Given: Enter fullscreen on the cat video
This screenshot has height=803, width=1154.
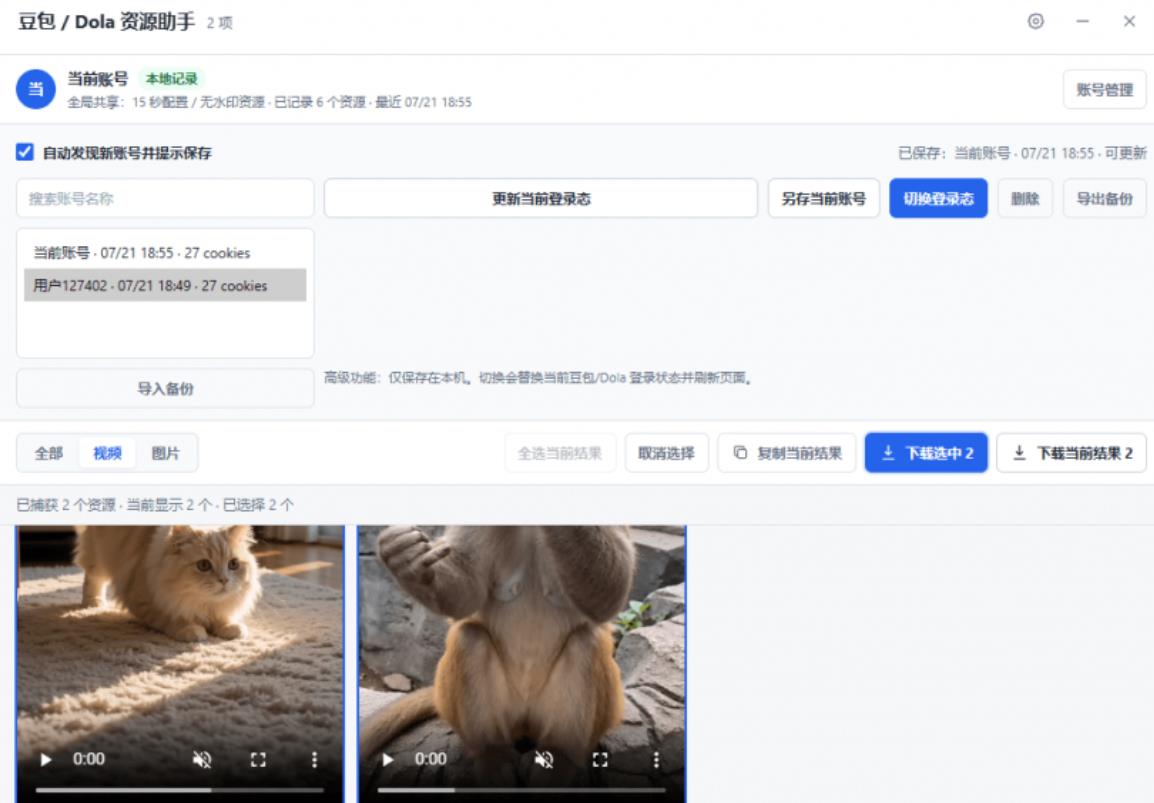Looking at the screenshot, I should [258, 759].
